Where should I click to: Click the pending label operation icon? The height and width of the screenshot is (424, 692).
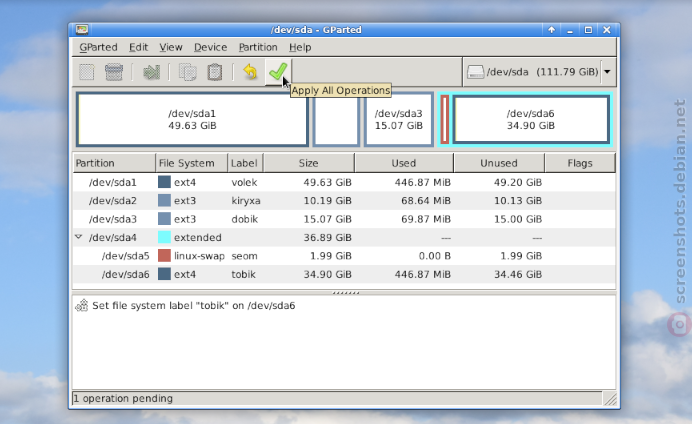[82, 305]
